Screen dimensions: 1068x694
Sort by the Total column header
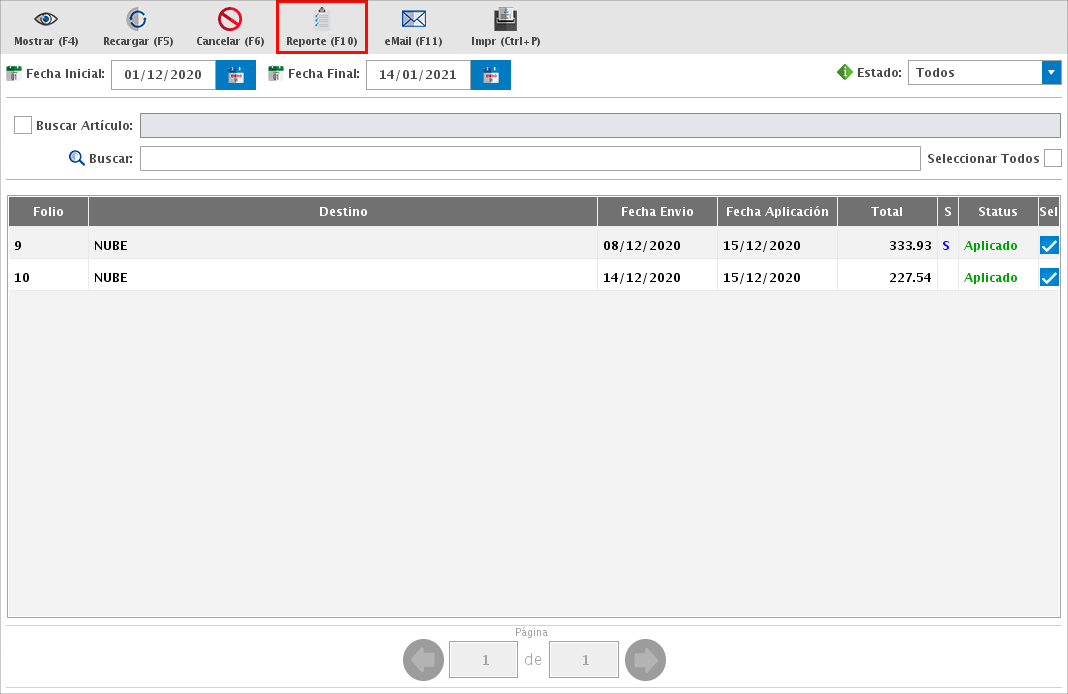pos(886,211)
